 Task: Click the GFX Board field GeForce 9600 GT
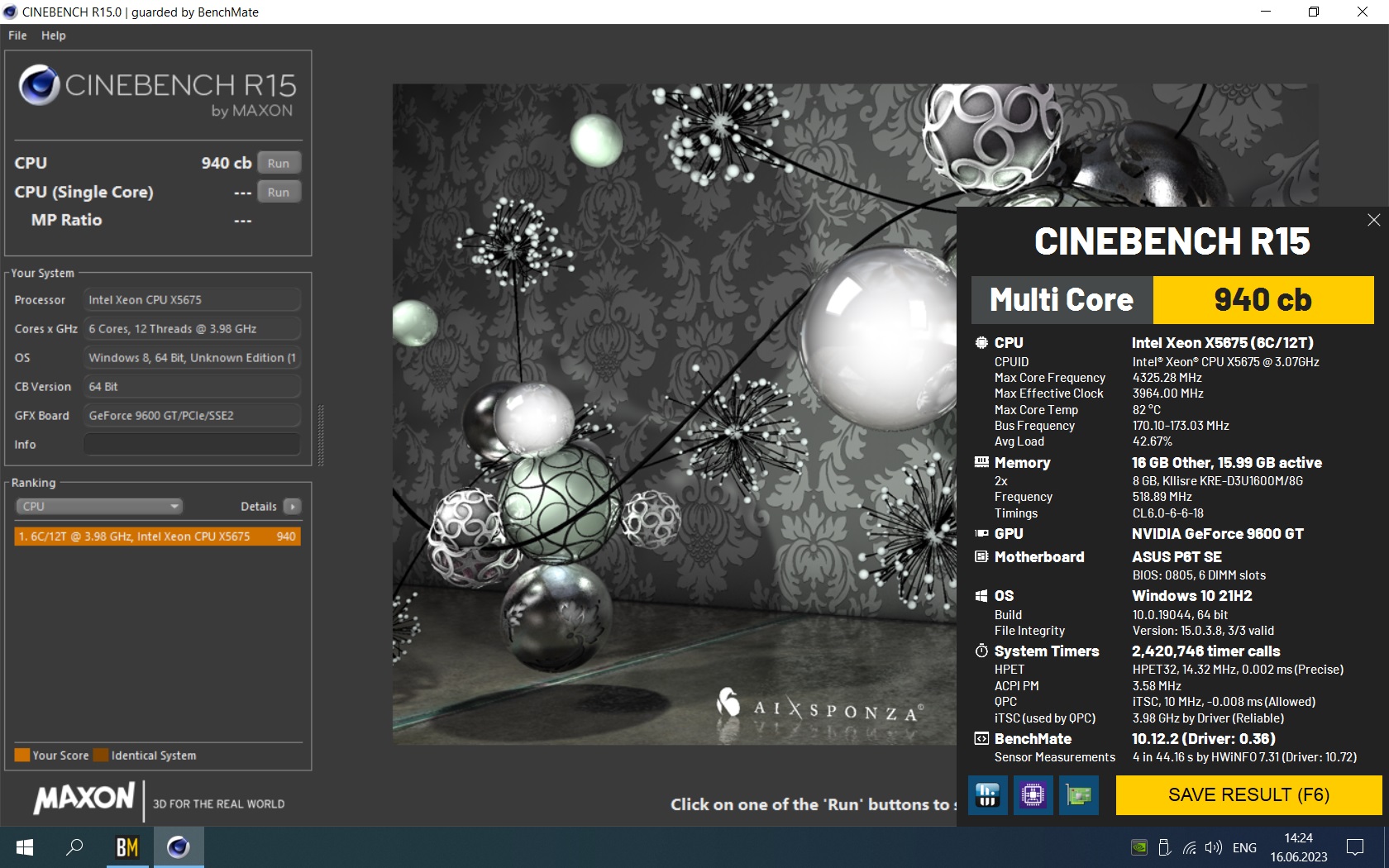(192, 415)
